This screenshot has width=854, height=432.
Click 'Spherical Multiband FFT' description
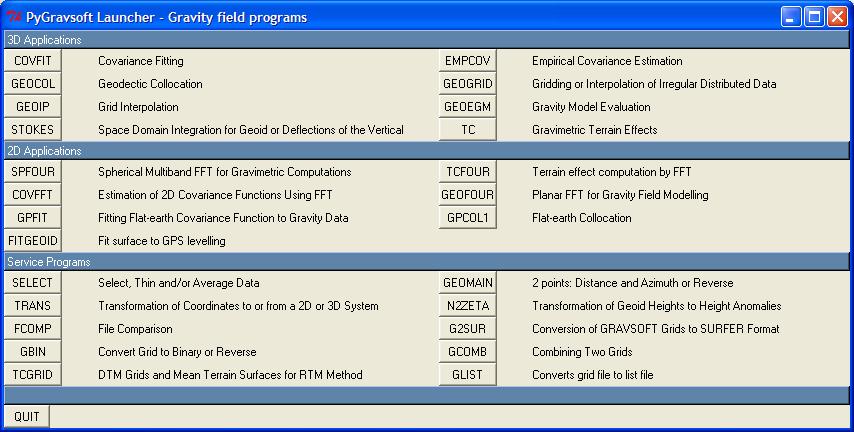tap(225, 172)
